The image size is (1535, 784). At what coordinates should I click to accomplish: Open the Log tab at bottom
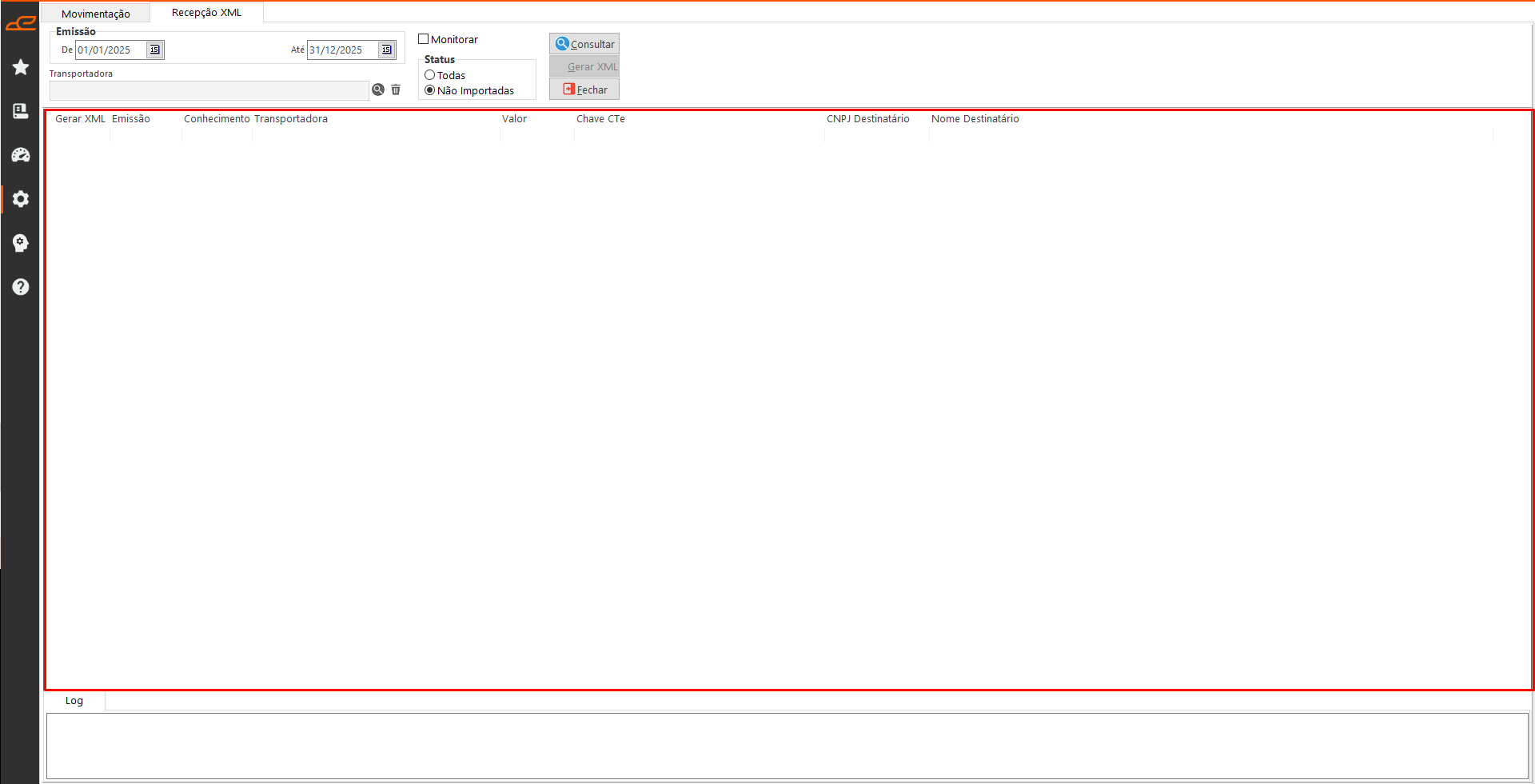(74, 701)
